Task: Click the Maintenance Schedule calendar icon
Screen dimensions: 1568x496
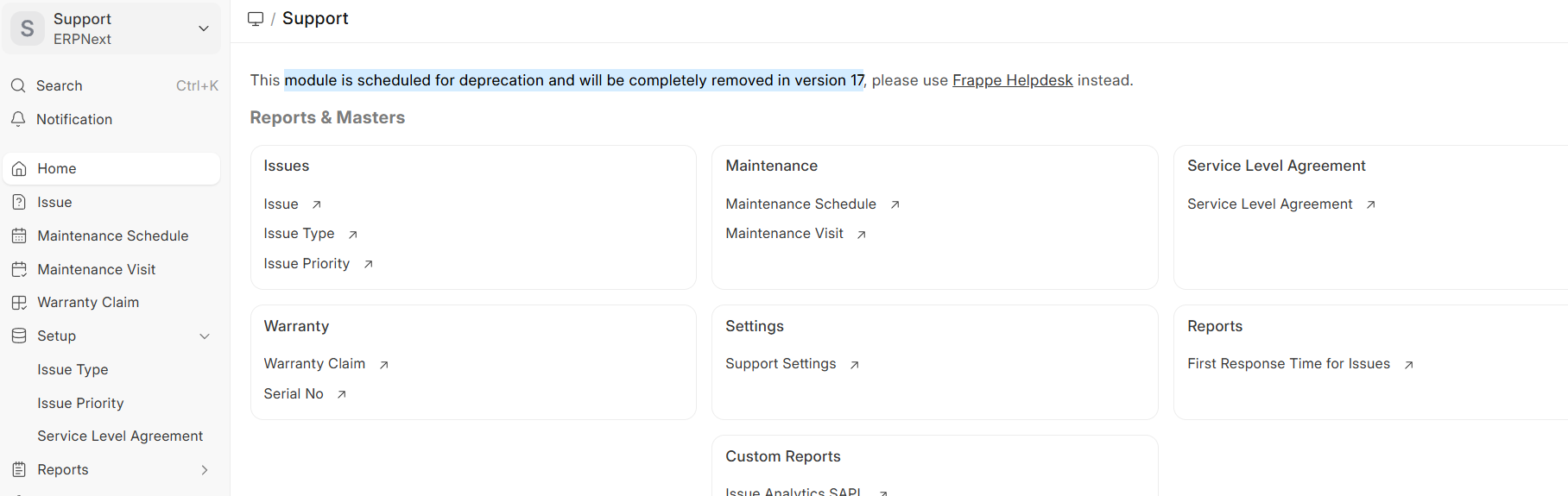Action: coord(19,235)
